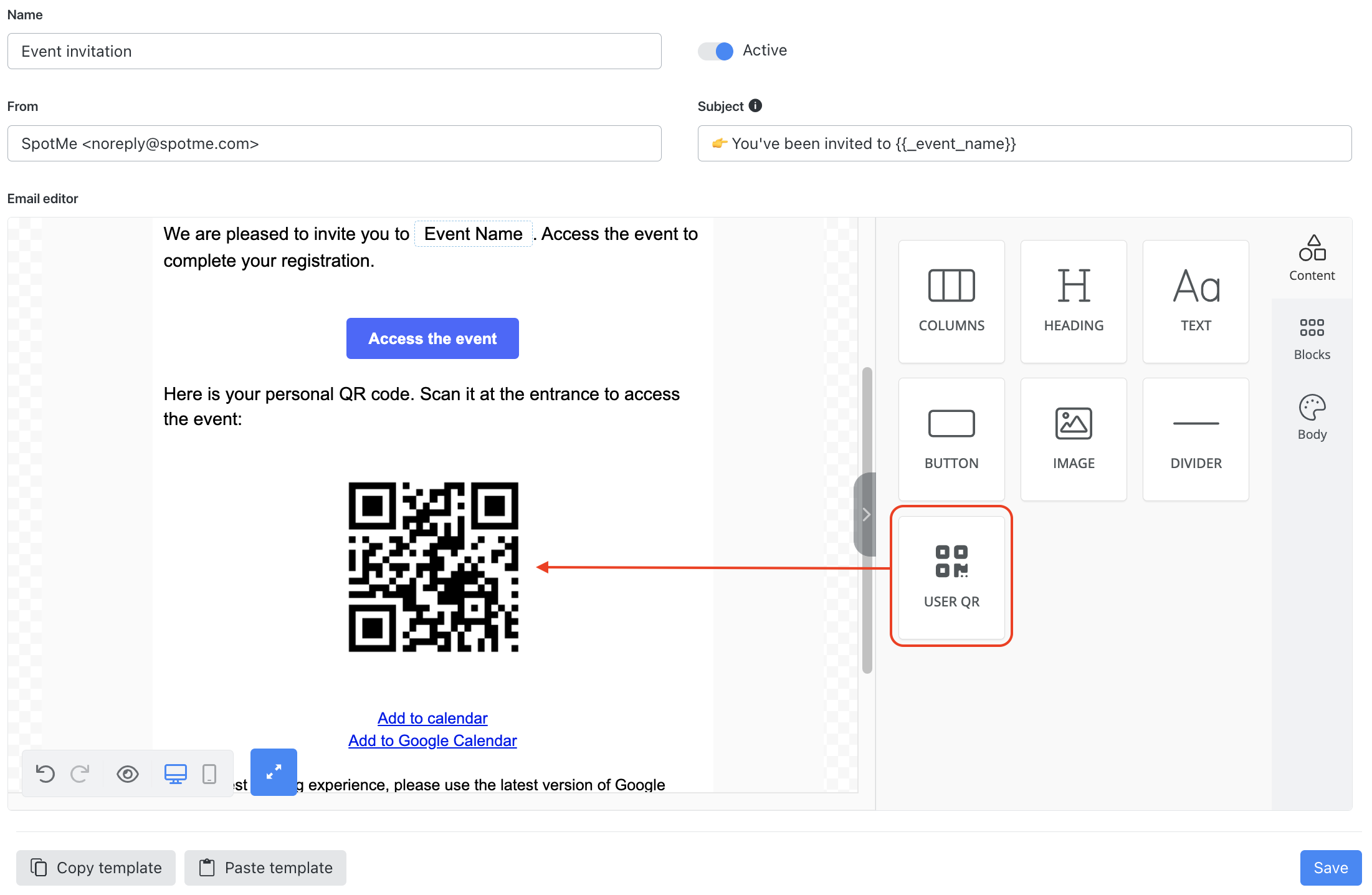Viewport: 1372px width, 895px height.
Task: Save the email
Action: (x=1331, y=868)
